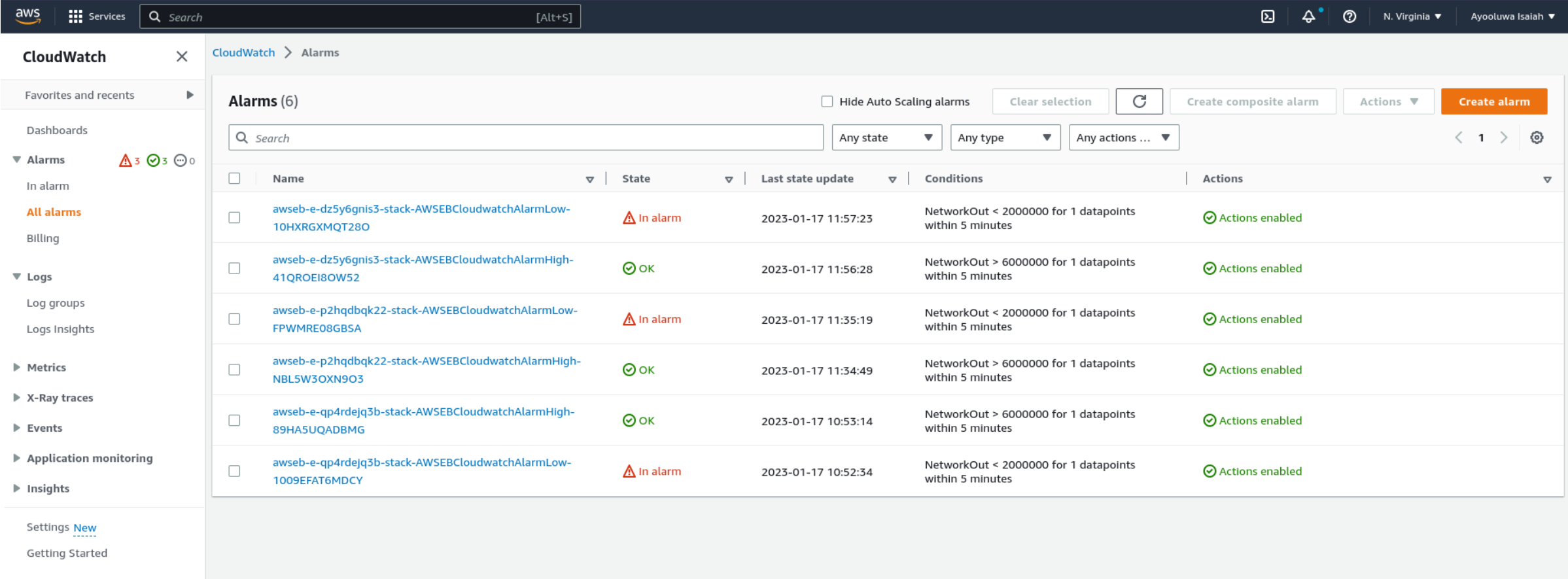The image size is (1568, 579).
Task: Click the In alarm warning icon for 1009EFAT6MDCY
Action: click(629, 471)
